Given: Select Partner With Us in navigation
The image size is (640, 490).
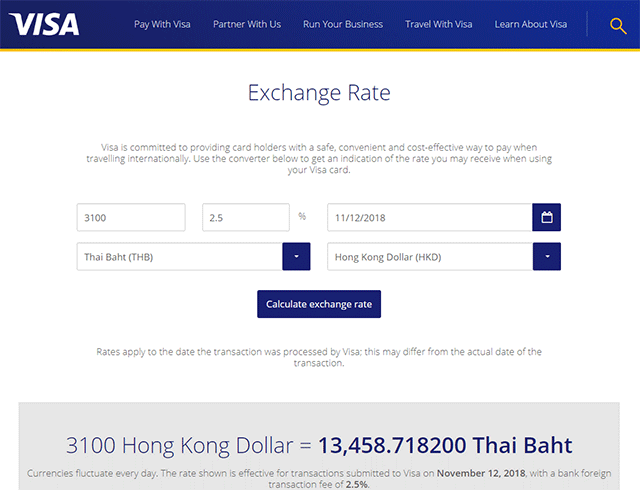Looking at the screenshot, I should [x=247, y=24].
